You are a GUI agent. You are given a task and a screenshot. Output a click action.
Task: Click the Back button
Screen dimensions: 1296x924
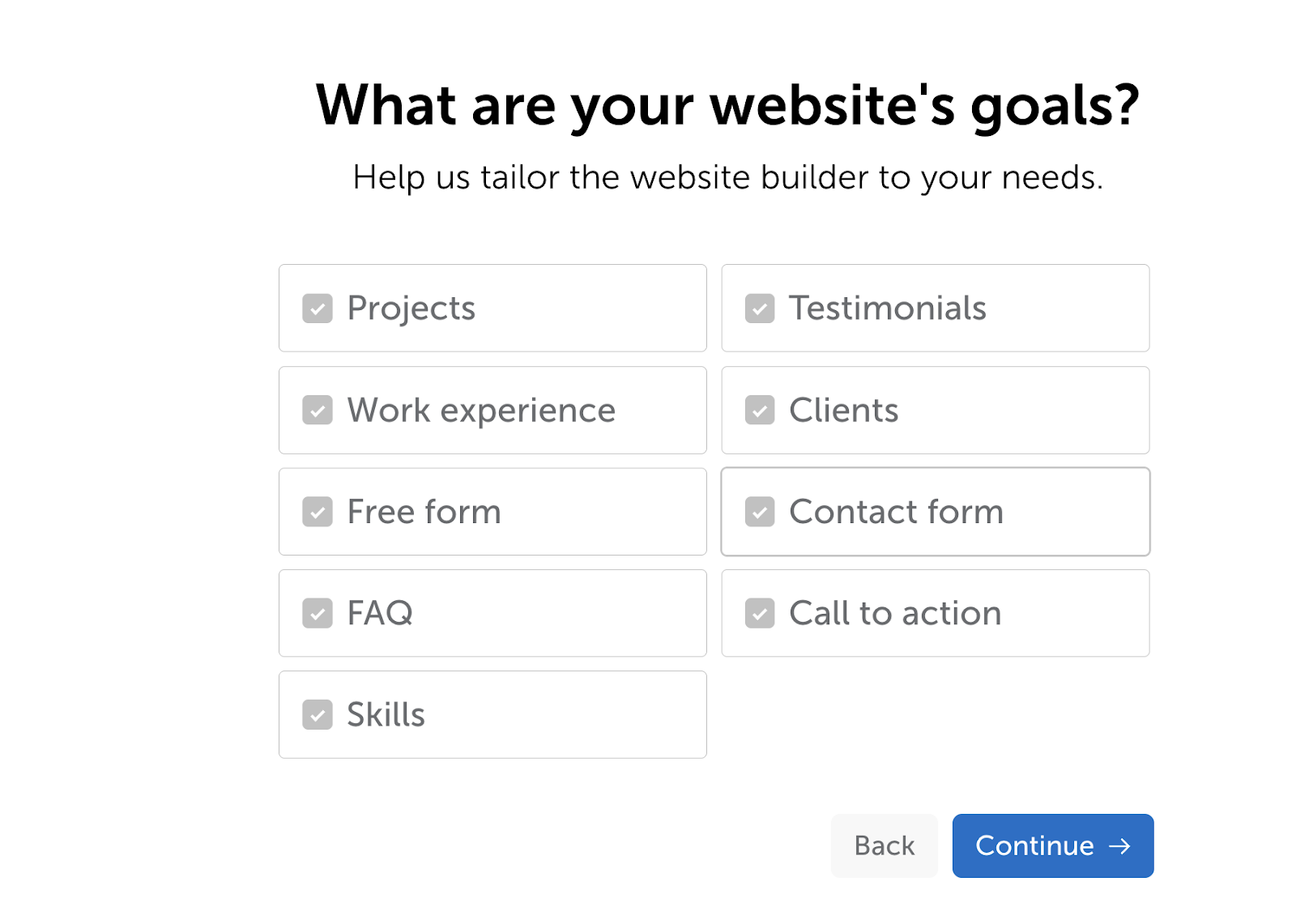884,845
